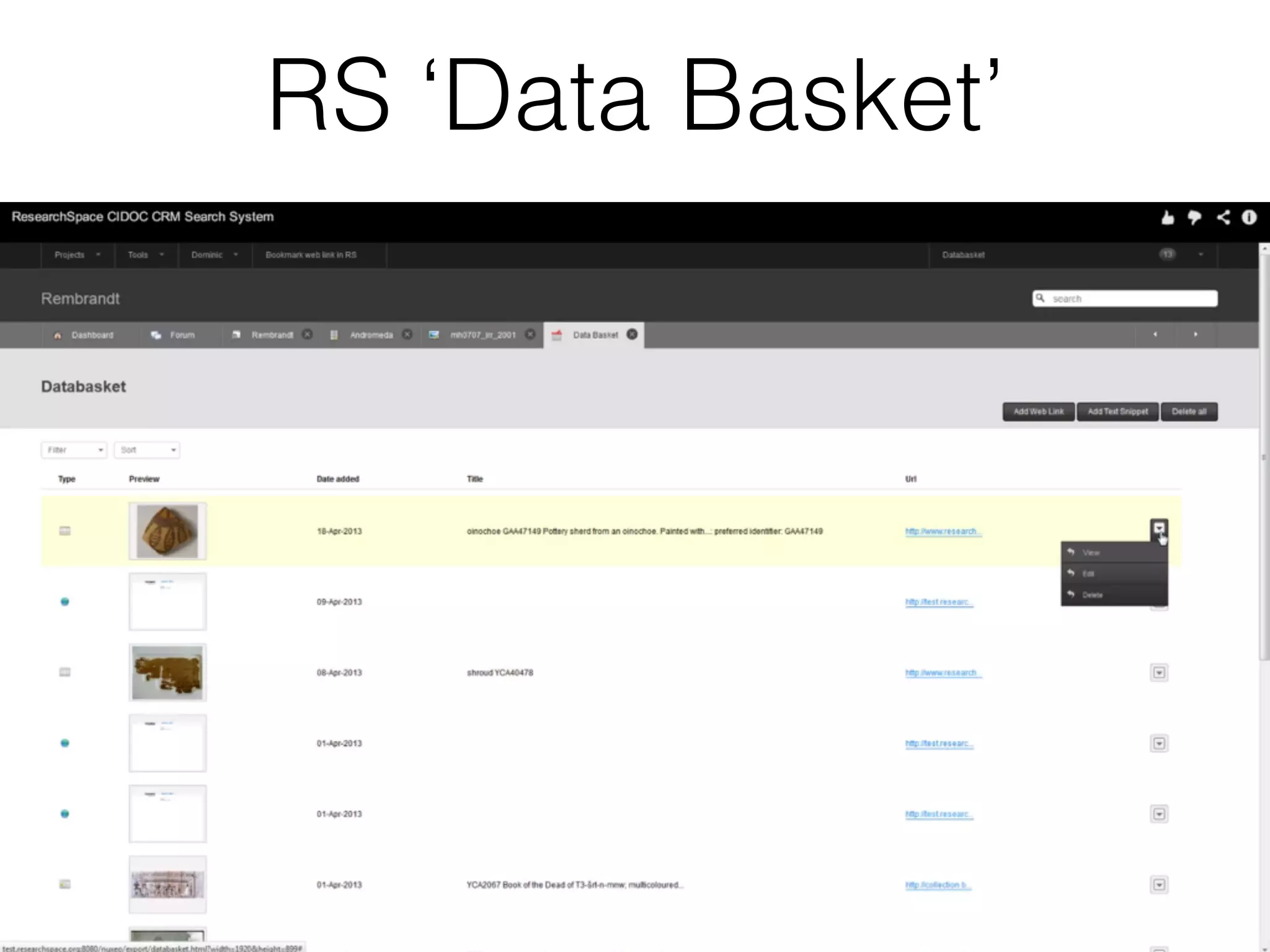Image resolution: width=1270 pixels, height=952 pixels.
Task: Click the Dashboard home icon
Action: 58,335
